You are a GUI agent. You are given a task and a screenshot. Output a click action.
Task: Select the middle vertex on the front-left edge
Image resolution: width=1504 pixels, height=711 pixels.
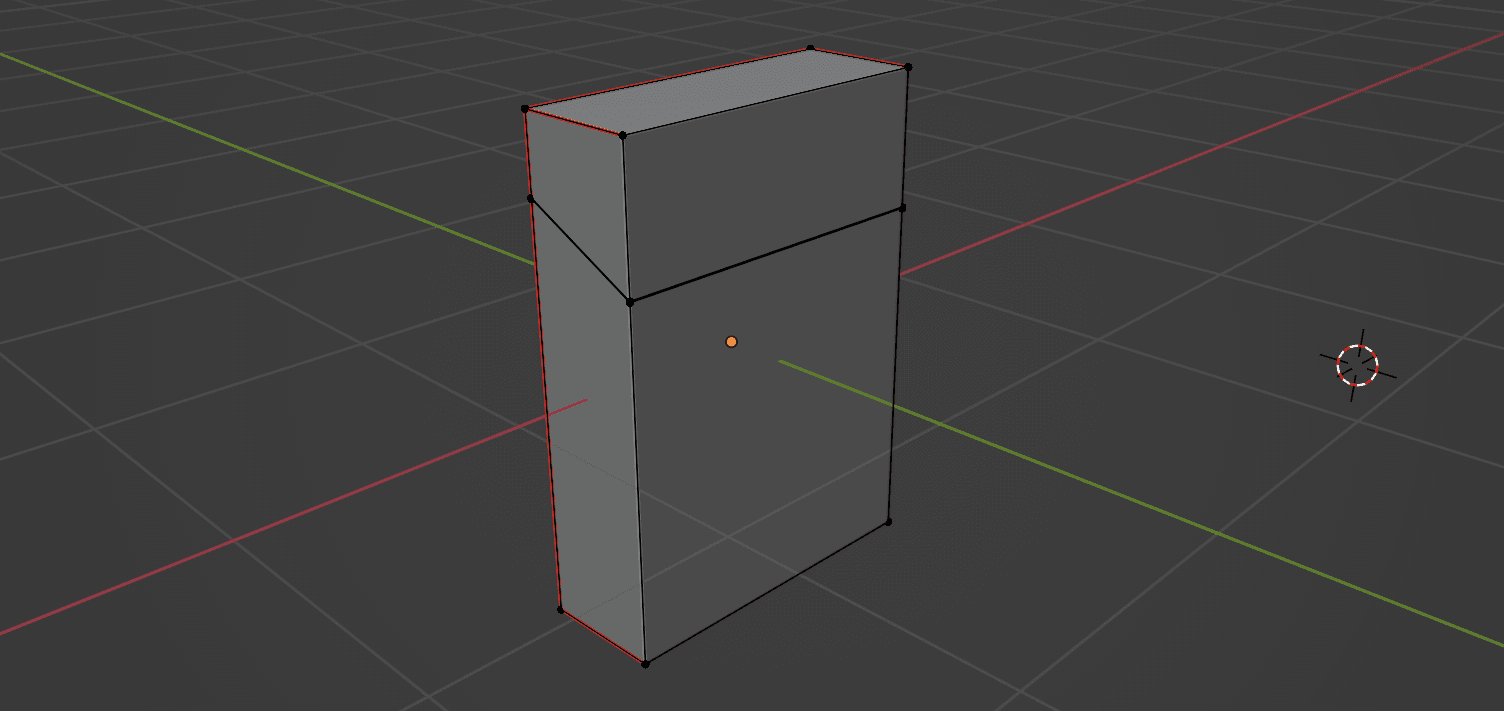[629, 301]
